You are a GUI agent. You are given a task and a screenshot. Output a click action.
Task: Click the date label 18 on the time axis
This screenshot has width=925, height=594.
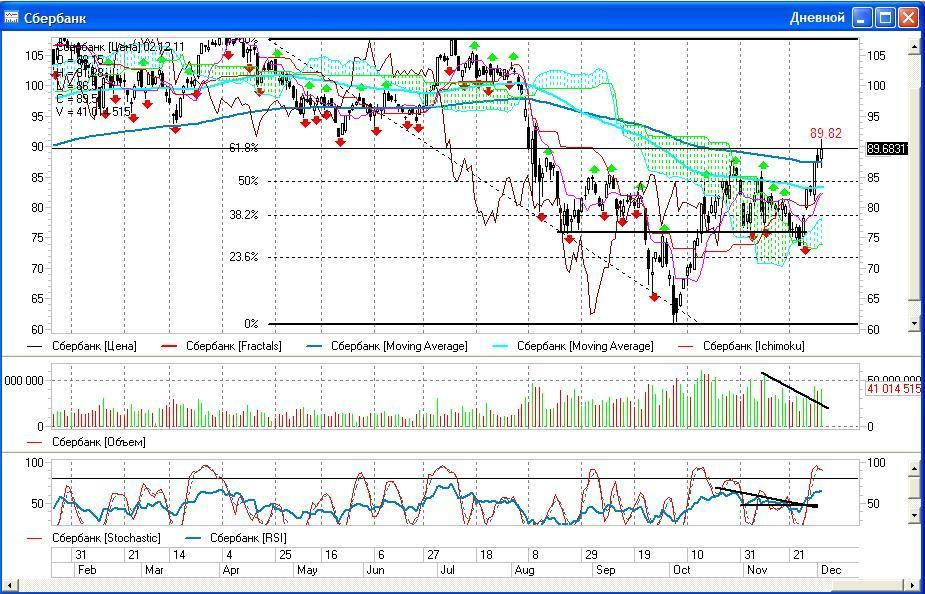point(486,555)
